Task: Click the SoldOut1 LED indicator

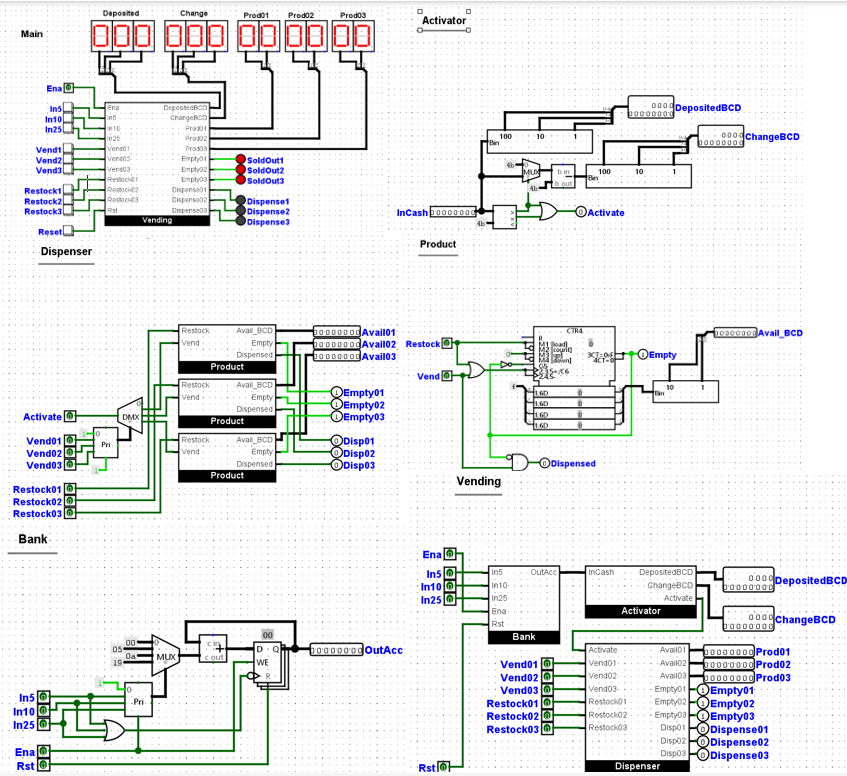Action: pyautogui.click(x=240, y=158)
